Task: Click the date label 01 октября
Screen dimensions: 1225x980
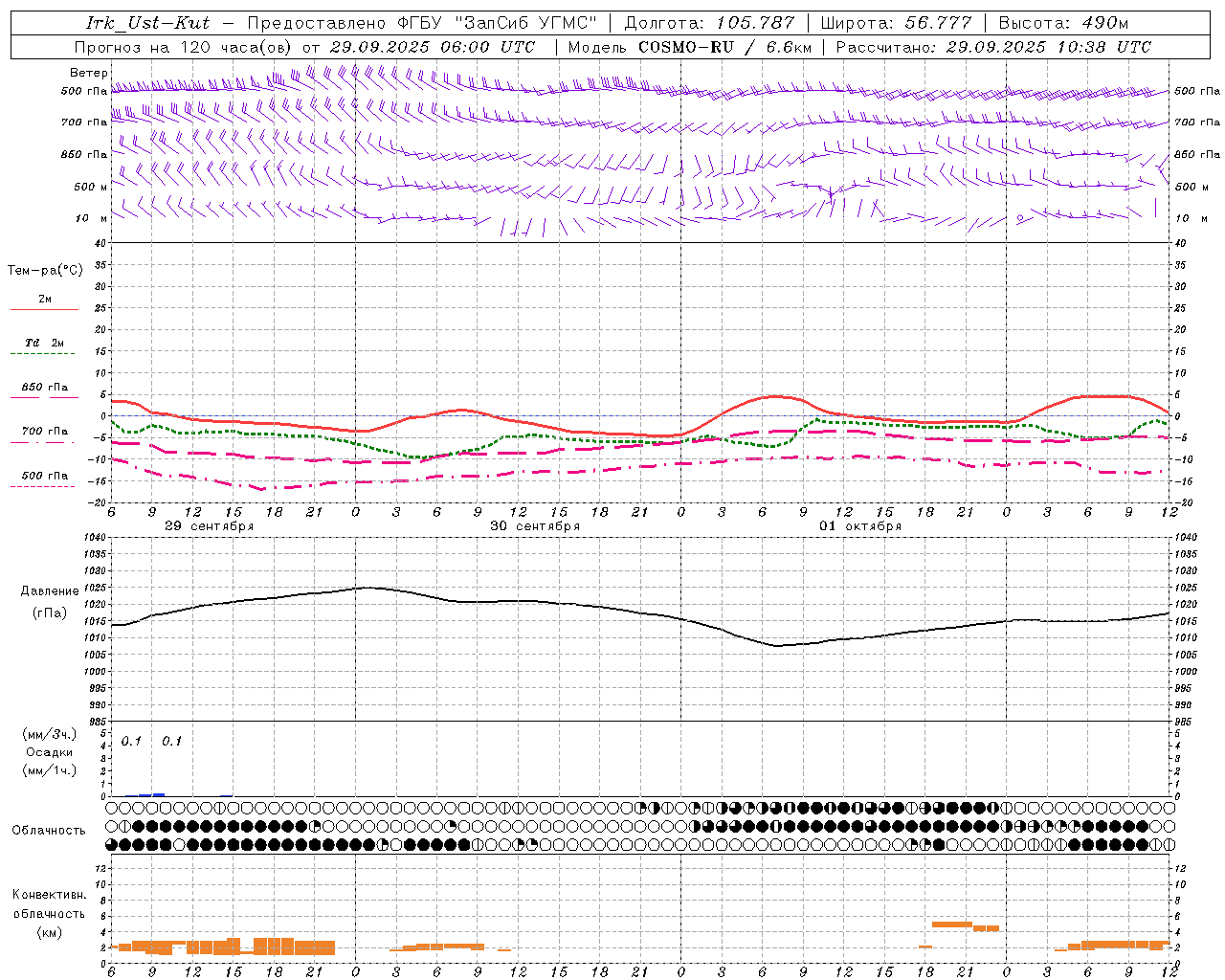Action: click(x=860, y=526)
